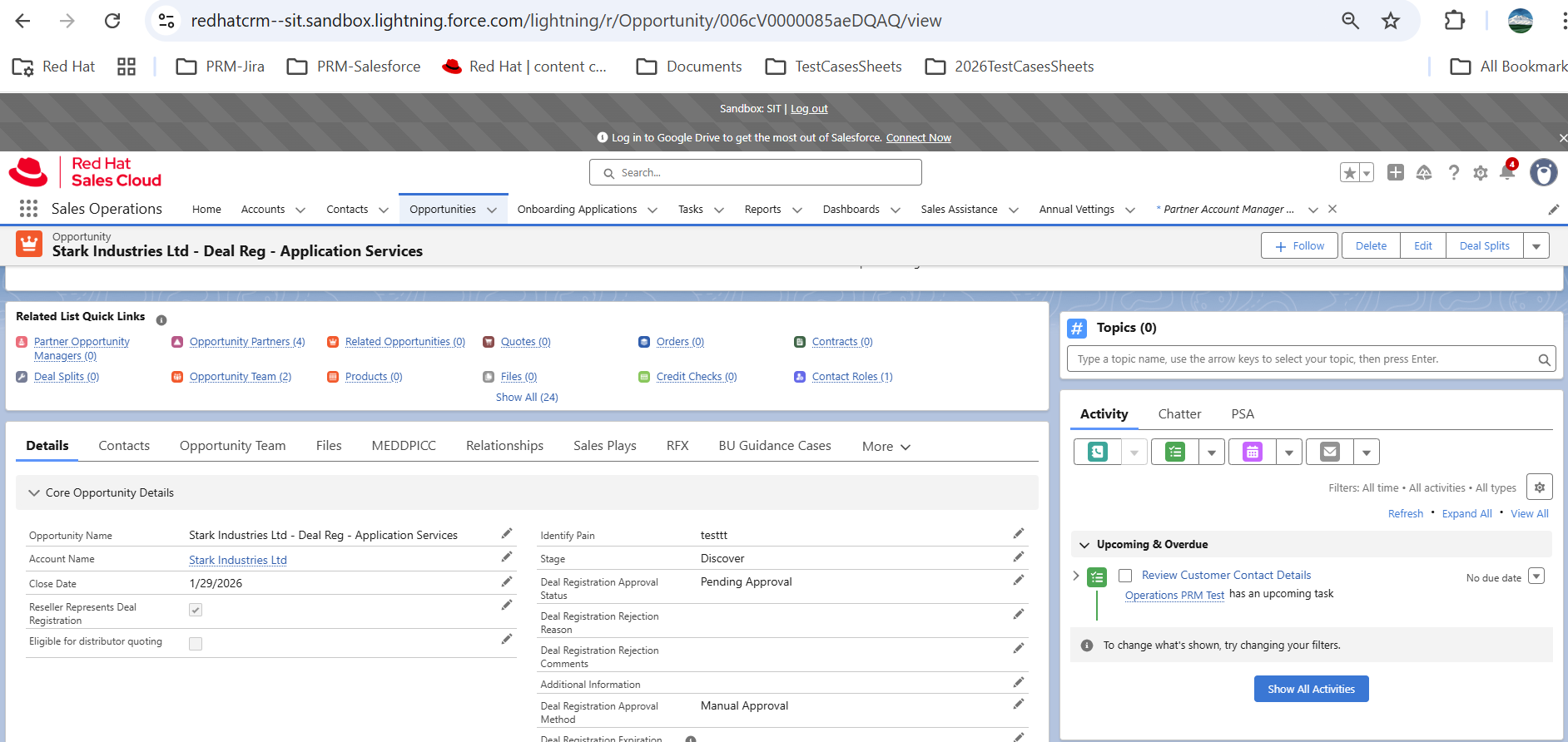Click the New Task icon in Activity
Viewport: 1568px width, 742px height.
point(1174,452)
